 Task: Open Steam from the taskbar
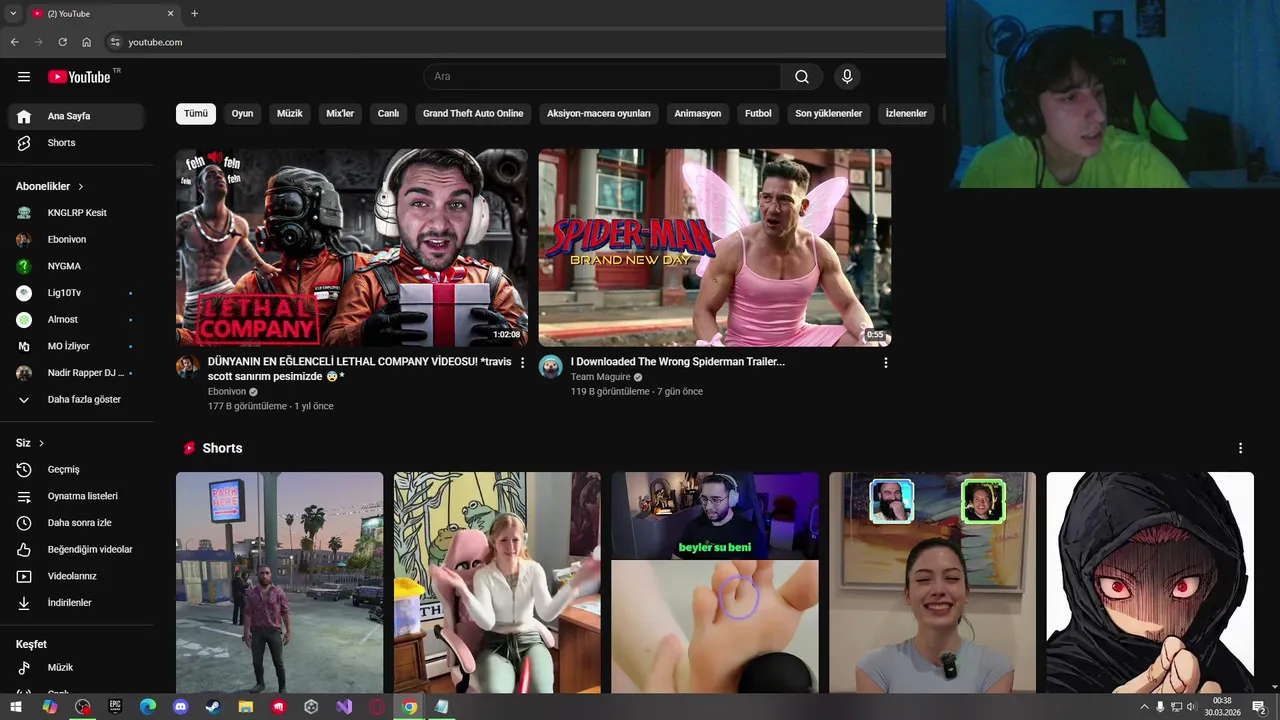(213, 707)
